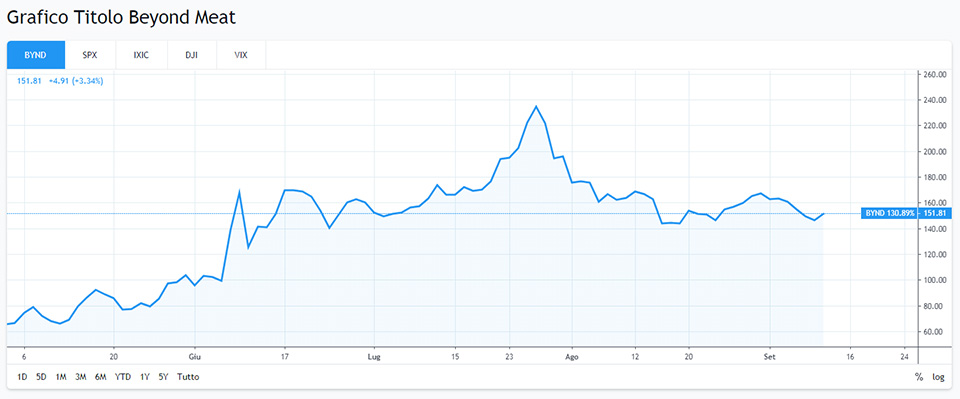The image size is (960, 399).
Task: Click the BYND 130.89% price label
Action: coord(890,214)
